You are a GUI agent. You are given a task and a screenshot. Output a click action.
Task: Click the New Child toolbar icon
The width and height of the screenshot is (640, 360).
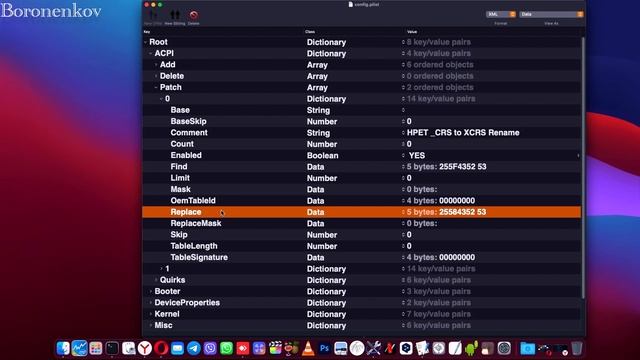click(153, 15)
